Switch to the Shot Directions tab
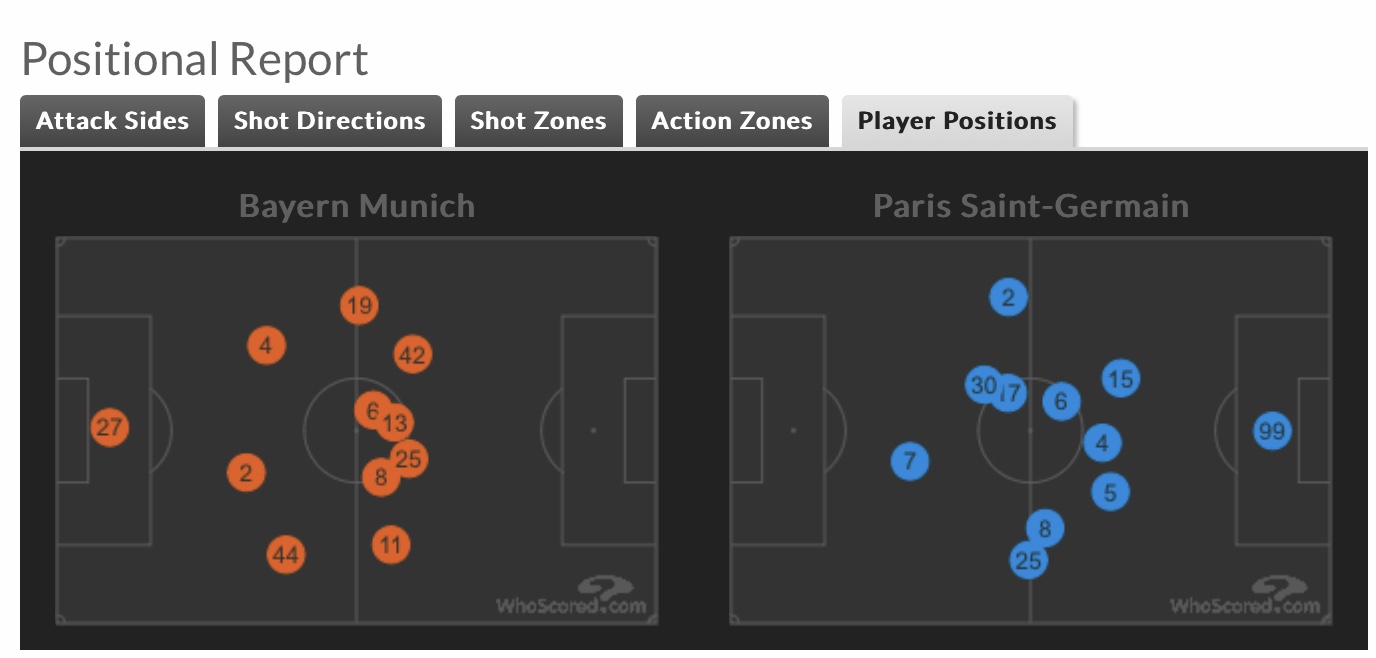This screenshot has width=1376, height=658. 329,121
